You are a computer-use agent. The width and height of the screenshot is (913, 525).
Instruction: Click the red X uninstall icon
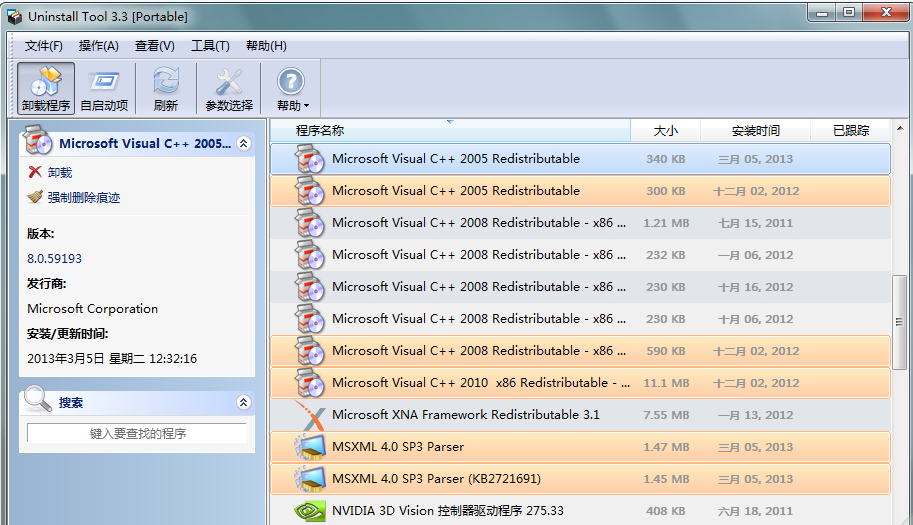(x=35, y=172)
